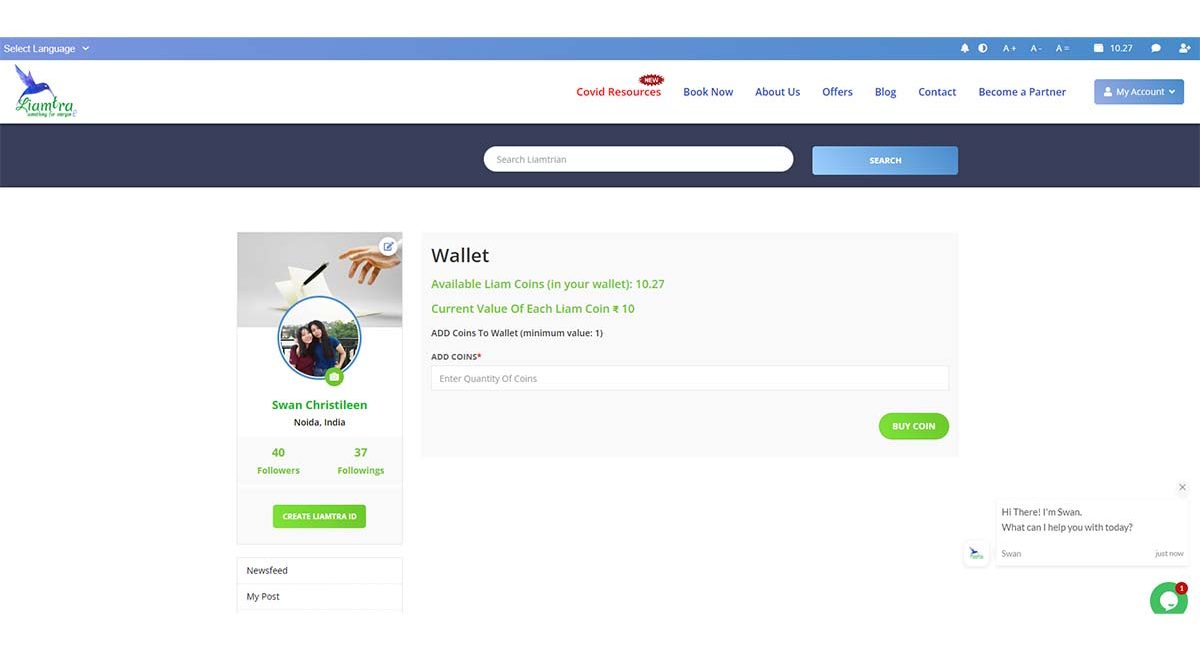The height and width of the screenshot is (650, 1200).
Task: Close the Swan chat popup
Action: point(1182,488)
